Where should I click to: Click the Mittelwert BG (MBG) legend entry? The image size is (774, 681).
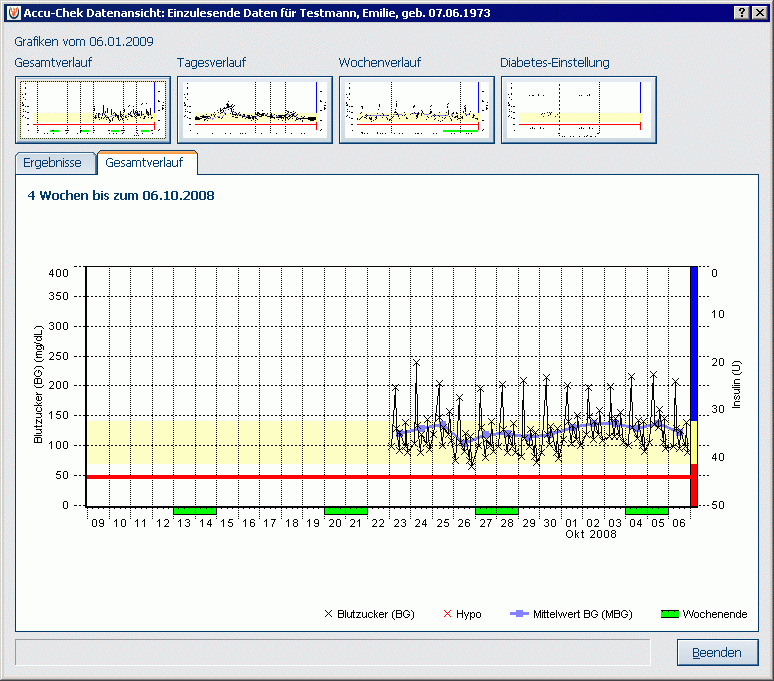(x=571, y=614)
